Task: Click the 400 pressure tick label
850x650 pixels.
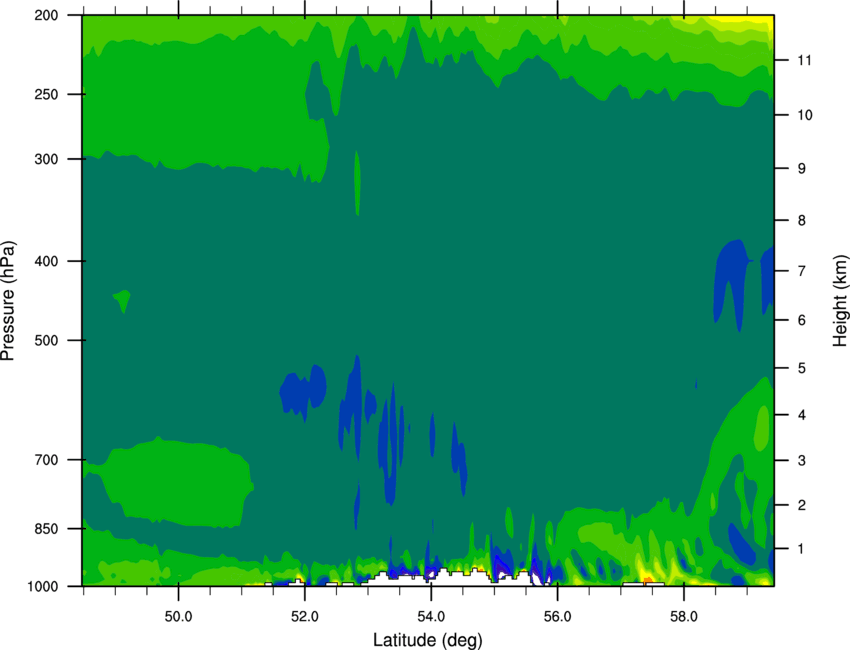Action: point(47,261)
